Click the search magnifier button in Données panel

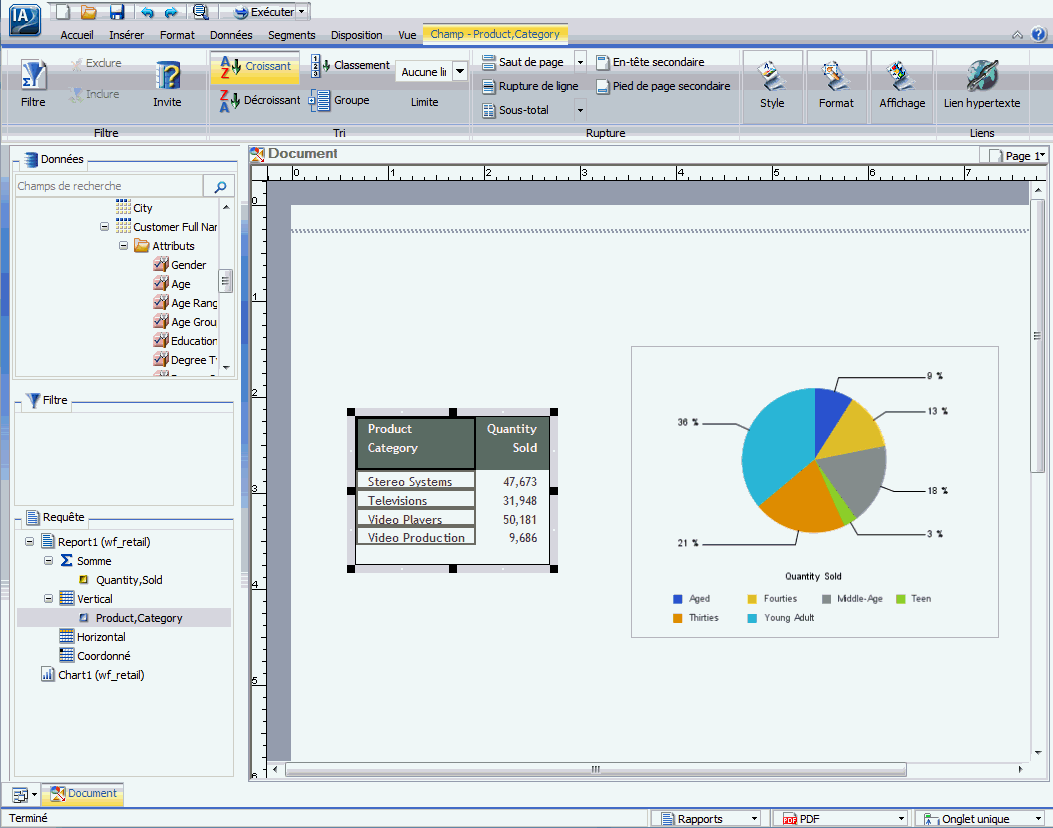coord(220,187)
